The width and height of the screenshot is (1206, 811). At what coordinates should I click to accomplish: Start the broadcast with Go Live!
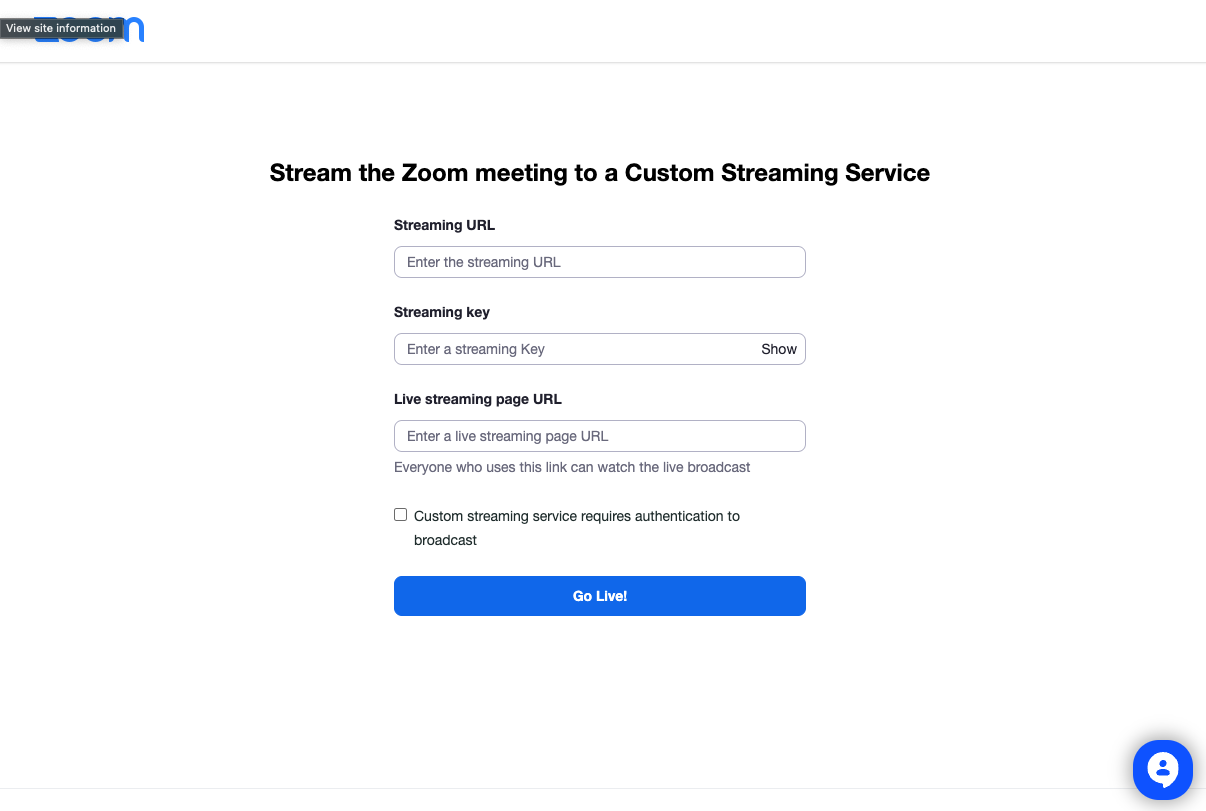(600, 596)
